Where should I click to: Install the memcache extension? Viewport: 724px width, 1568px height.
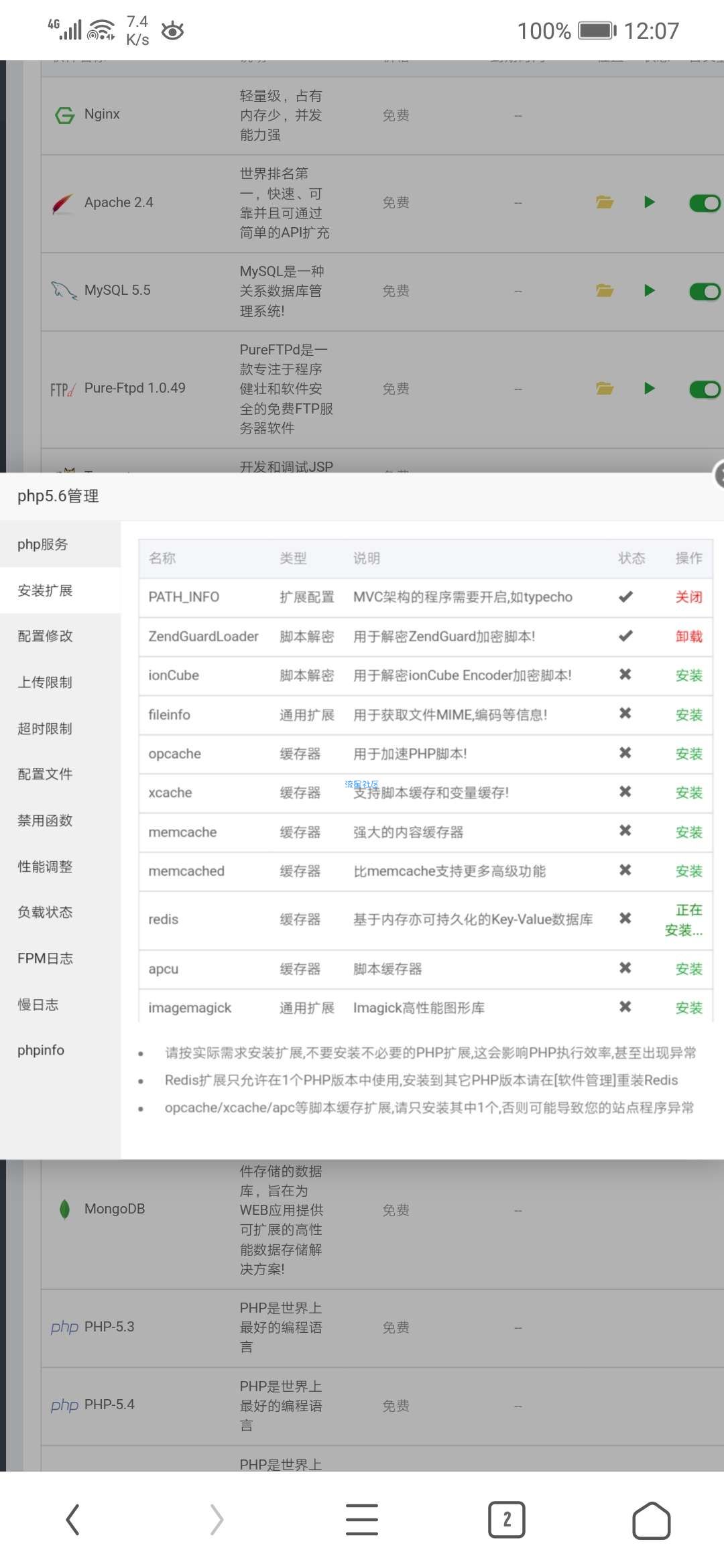688,832
